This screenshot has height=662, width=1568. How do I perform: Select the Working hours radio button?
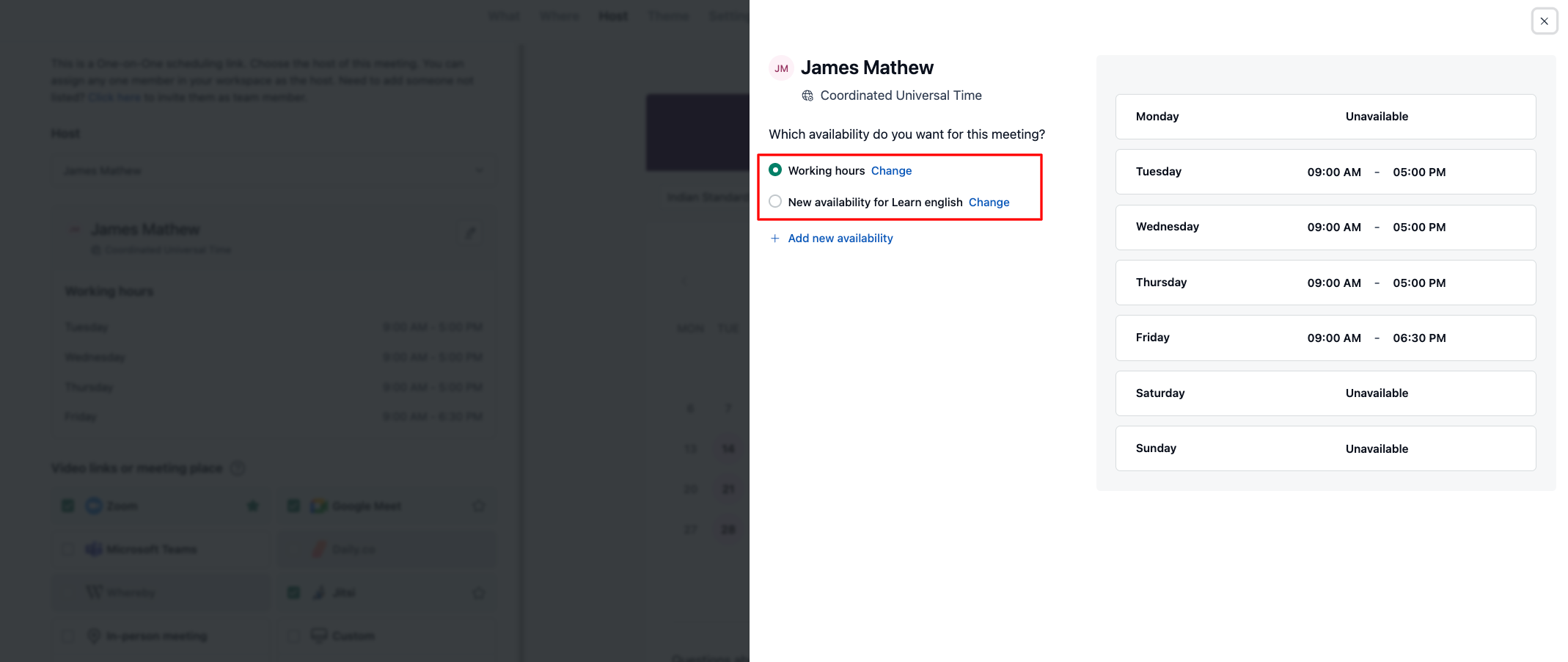[775, 170]
